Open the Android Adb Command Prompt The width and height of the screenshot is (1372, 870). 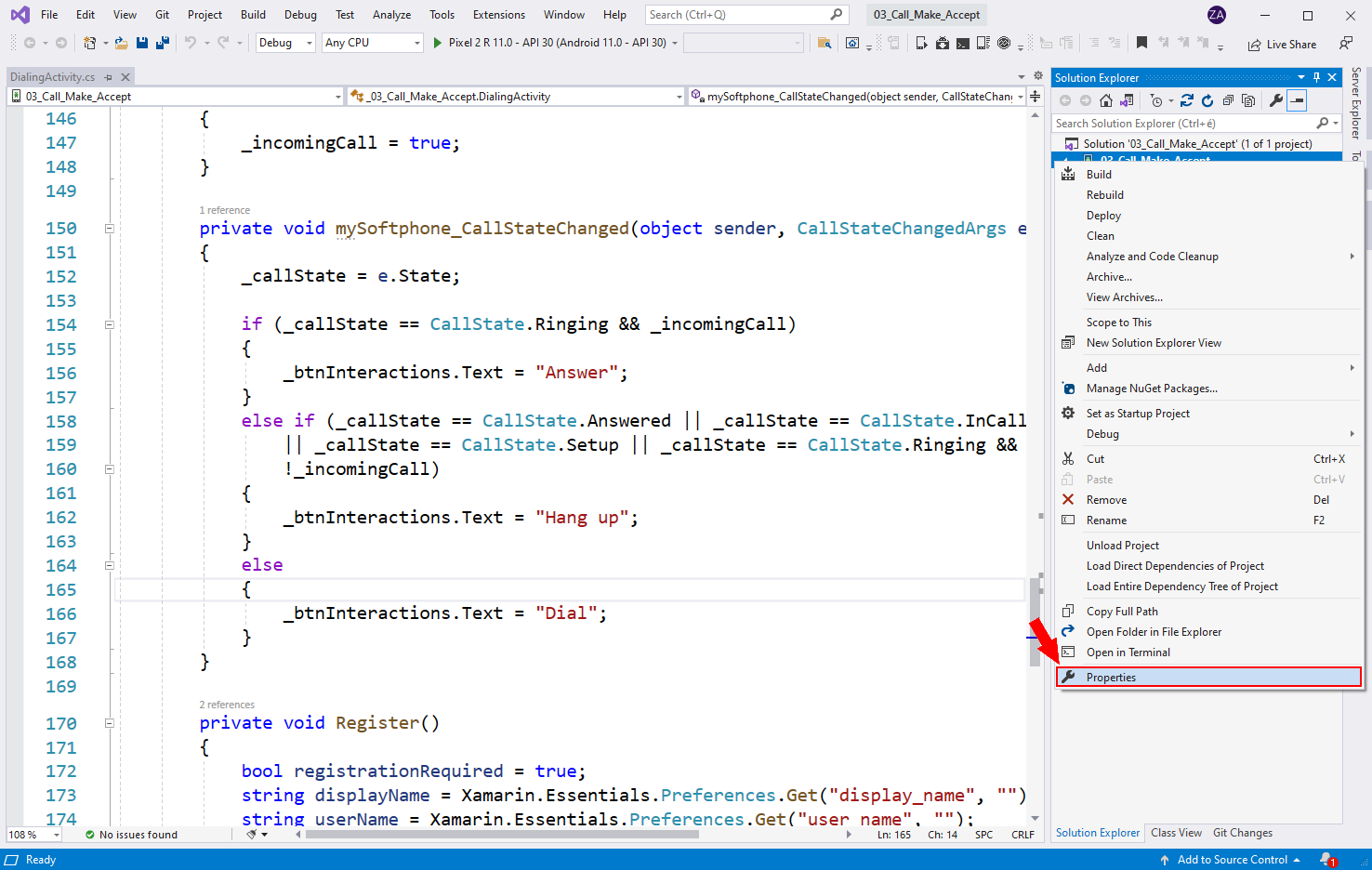pos(962,42)
